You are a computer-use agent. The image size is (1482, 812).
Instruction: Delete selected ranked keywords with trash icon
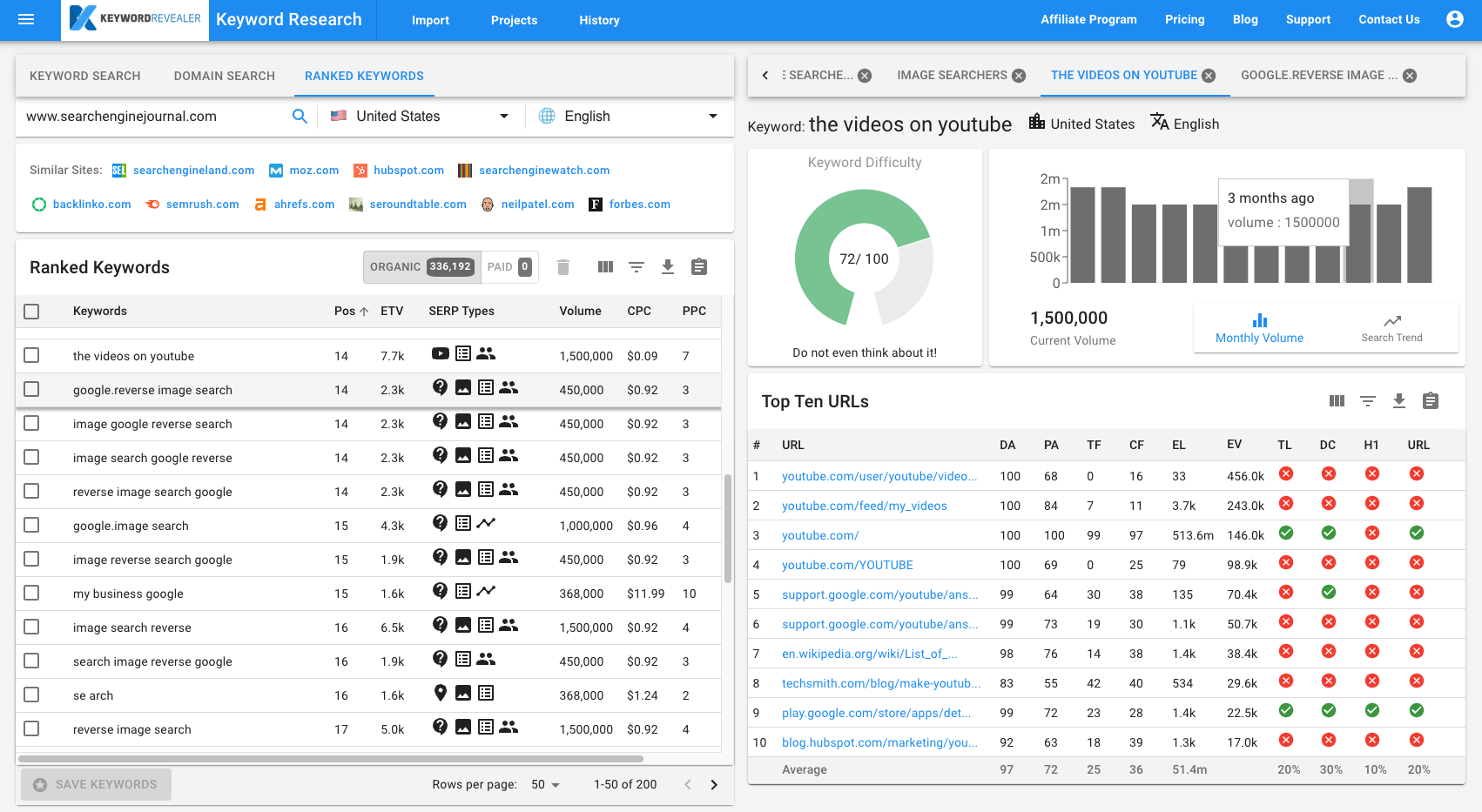coord(563,267)
